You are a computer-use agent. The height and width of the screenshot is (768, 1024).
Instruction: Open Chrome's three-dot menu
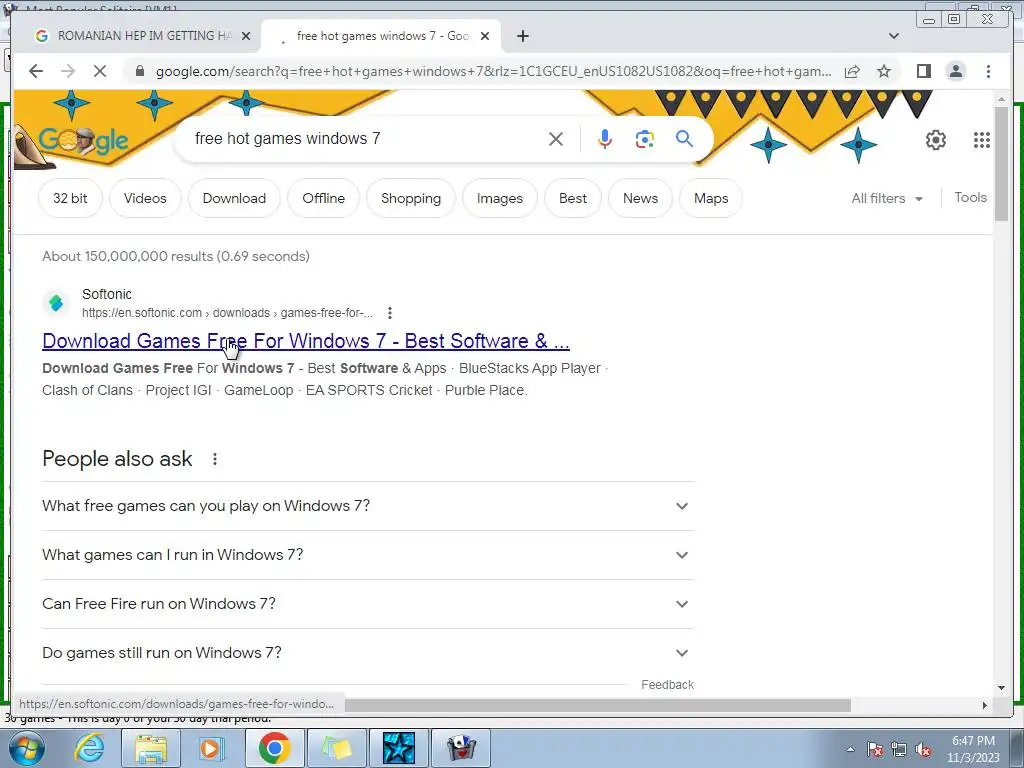pos(989,71)
